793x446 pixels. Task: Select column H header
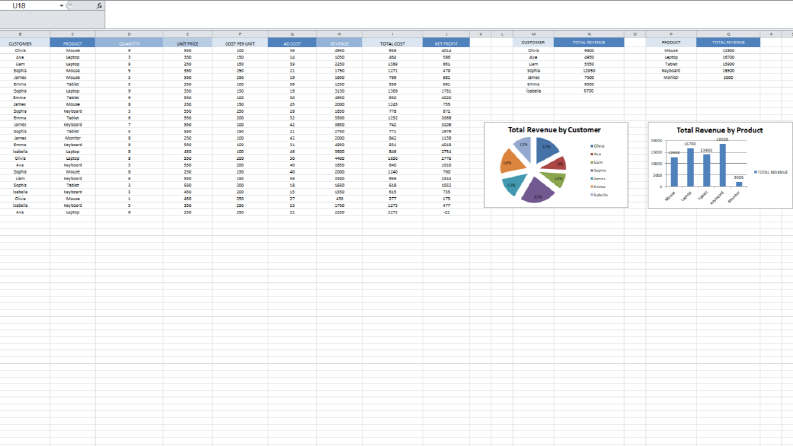click(x=339, y=34)
